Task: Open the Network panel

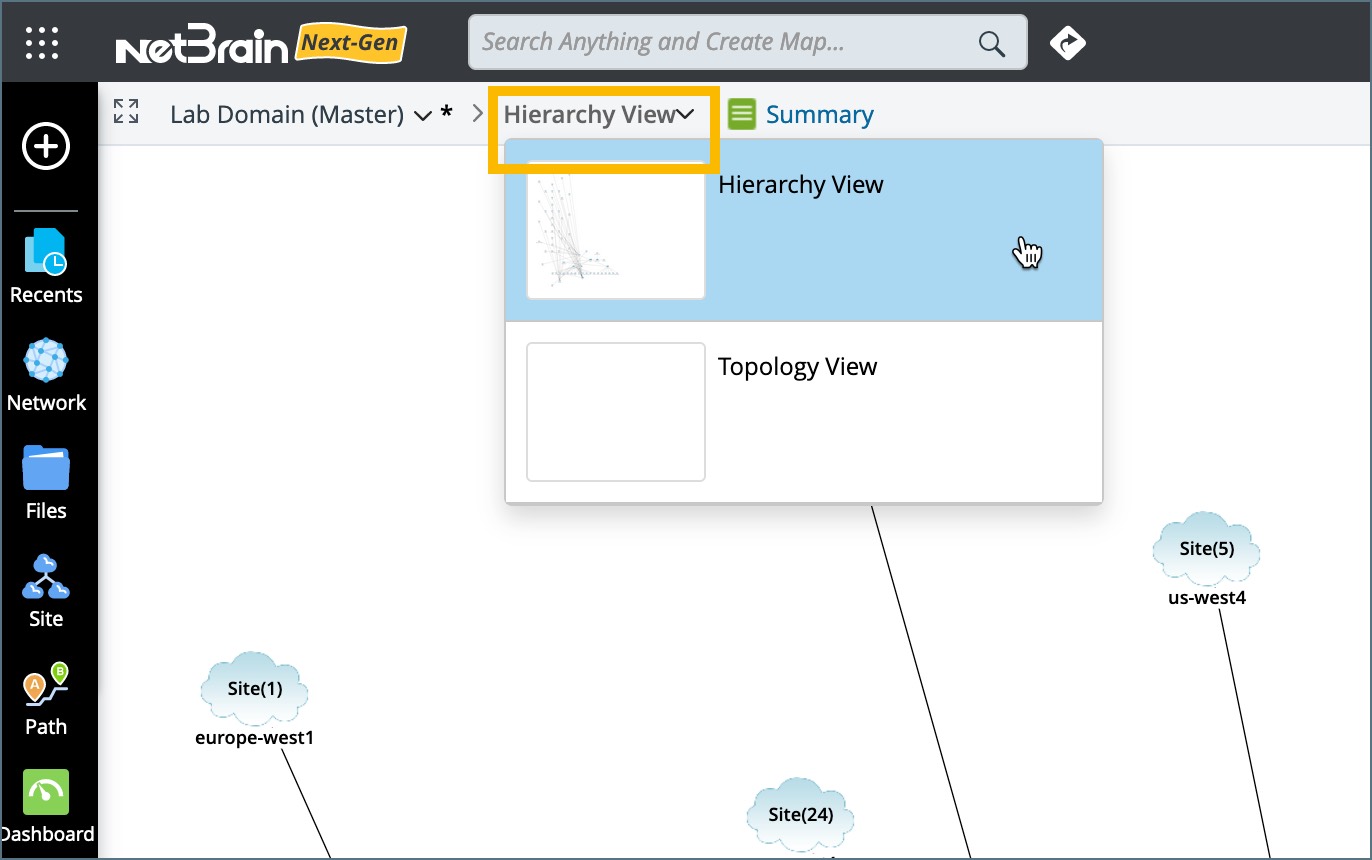Action: 46,373
